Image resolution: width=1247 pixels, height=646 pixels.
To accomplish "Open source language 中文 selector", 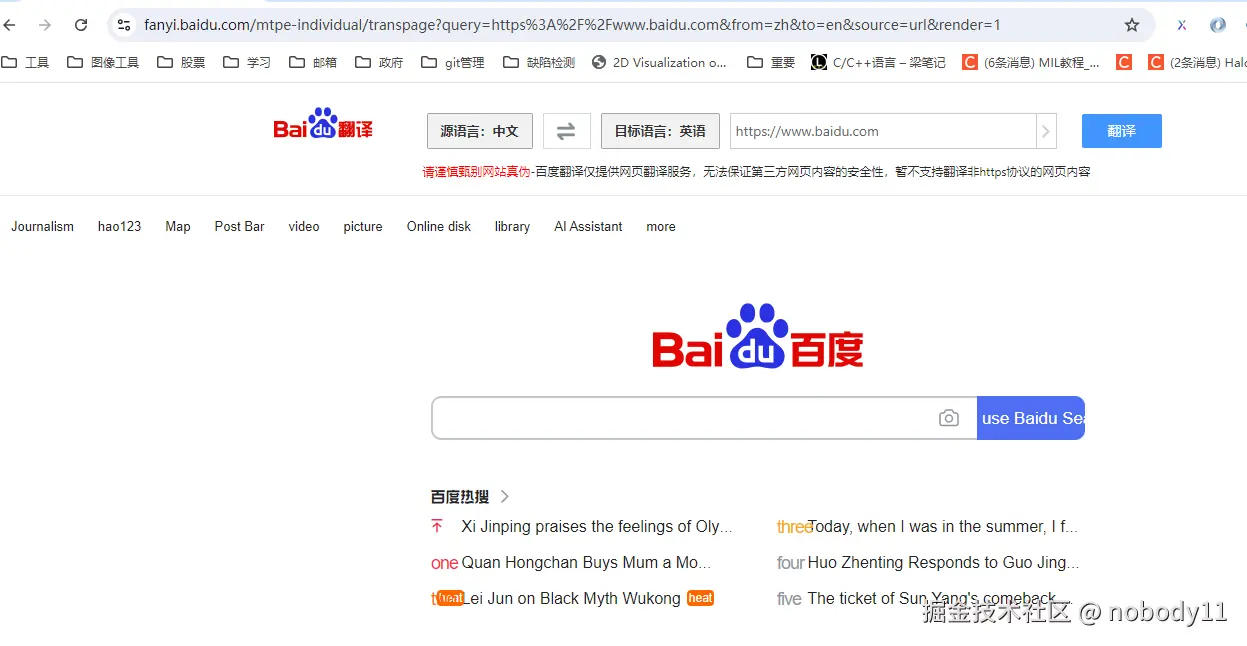I will point(480,131).
